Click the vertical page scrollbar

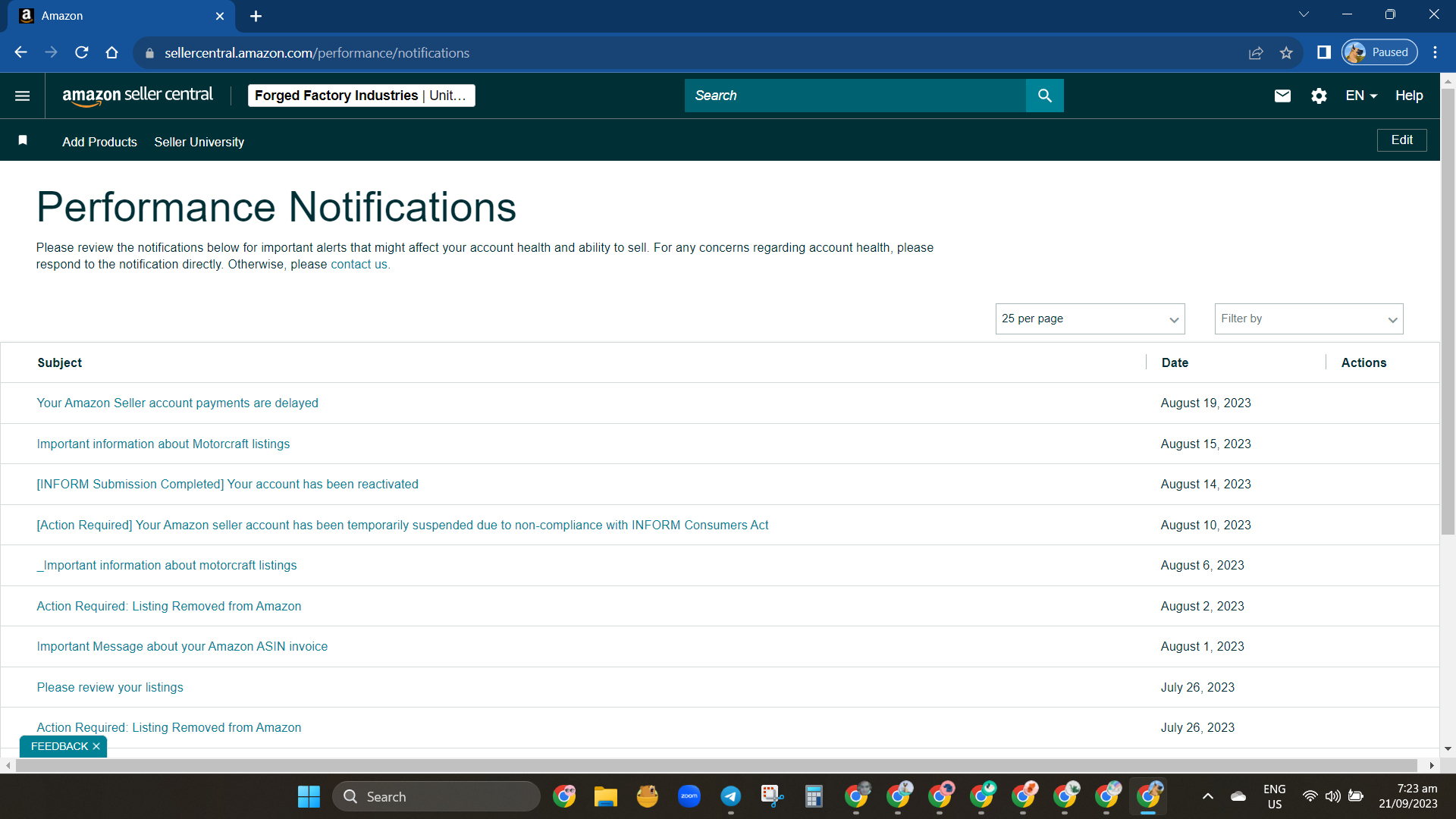point(1448,311)
